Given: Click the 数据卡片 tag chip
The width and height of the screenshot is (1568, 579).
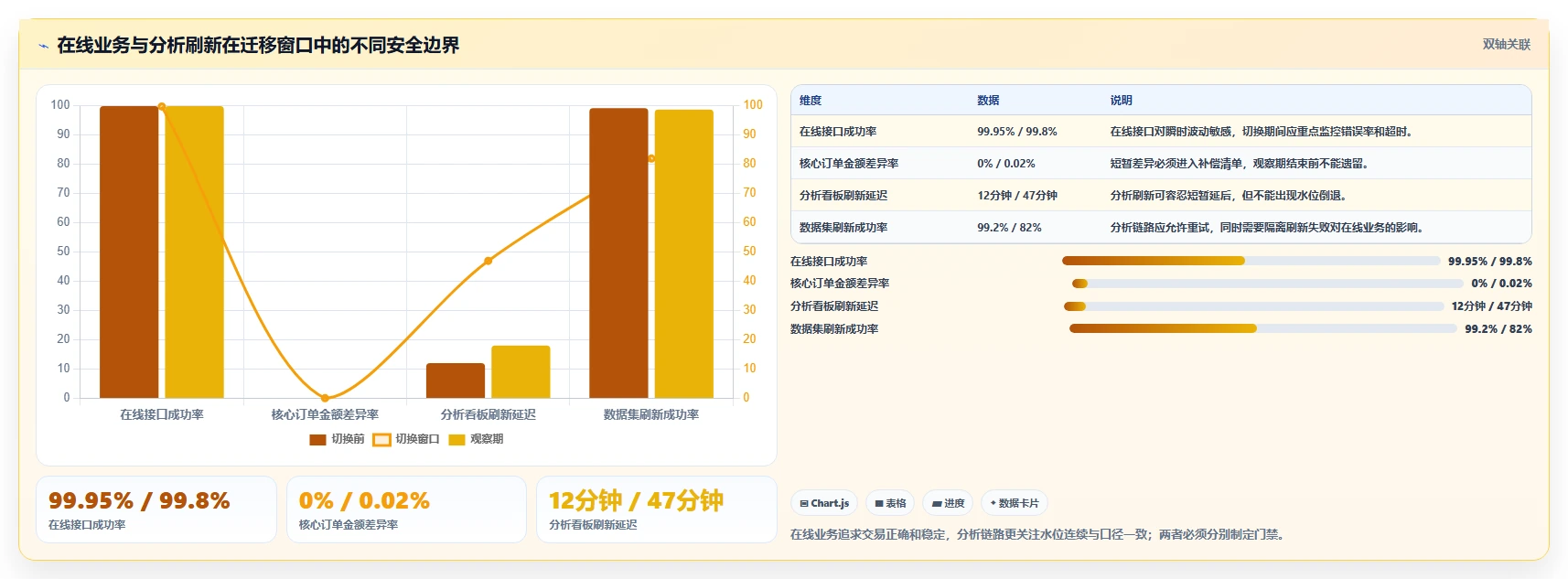Looking at the screenshot, I should point(1015,503).
